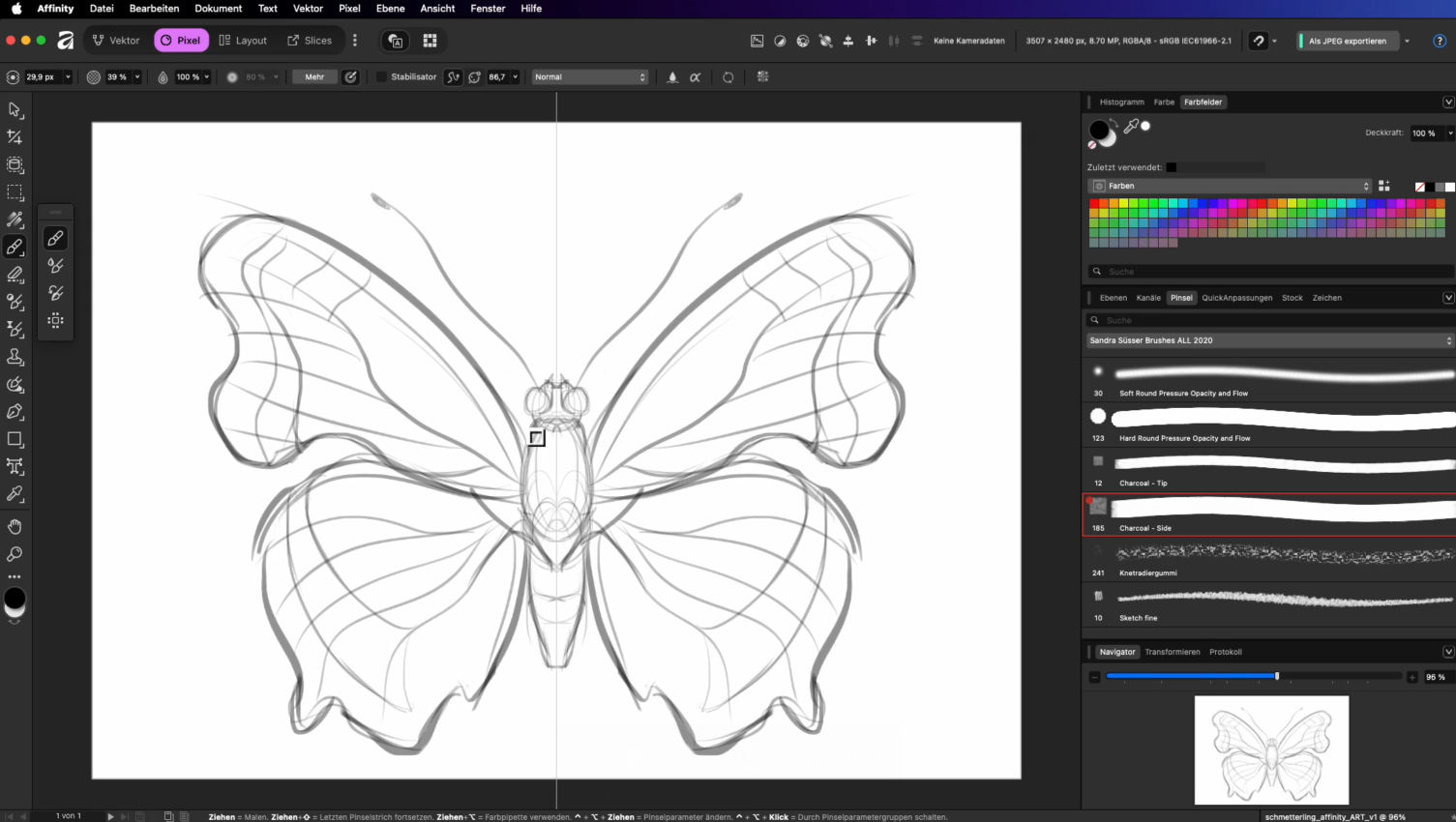Switch to the Layout persona

(x=243, y=41)
